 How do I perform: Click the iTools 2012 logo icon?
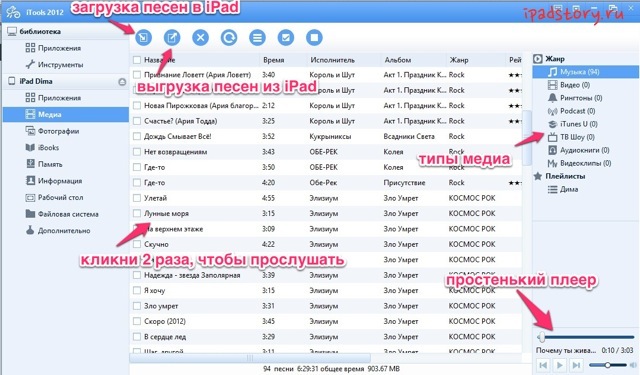coord(13,12)
